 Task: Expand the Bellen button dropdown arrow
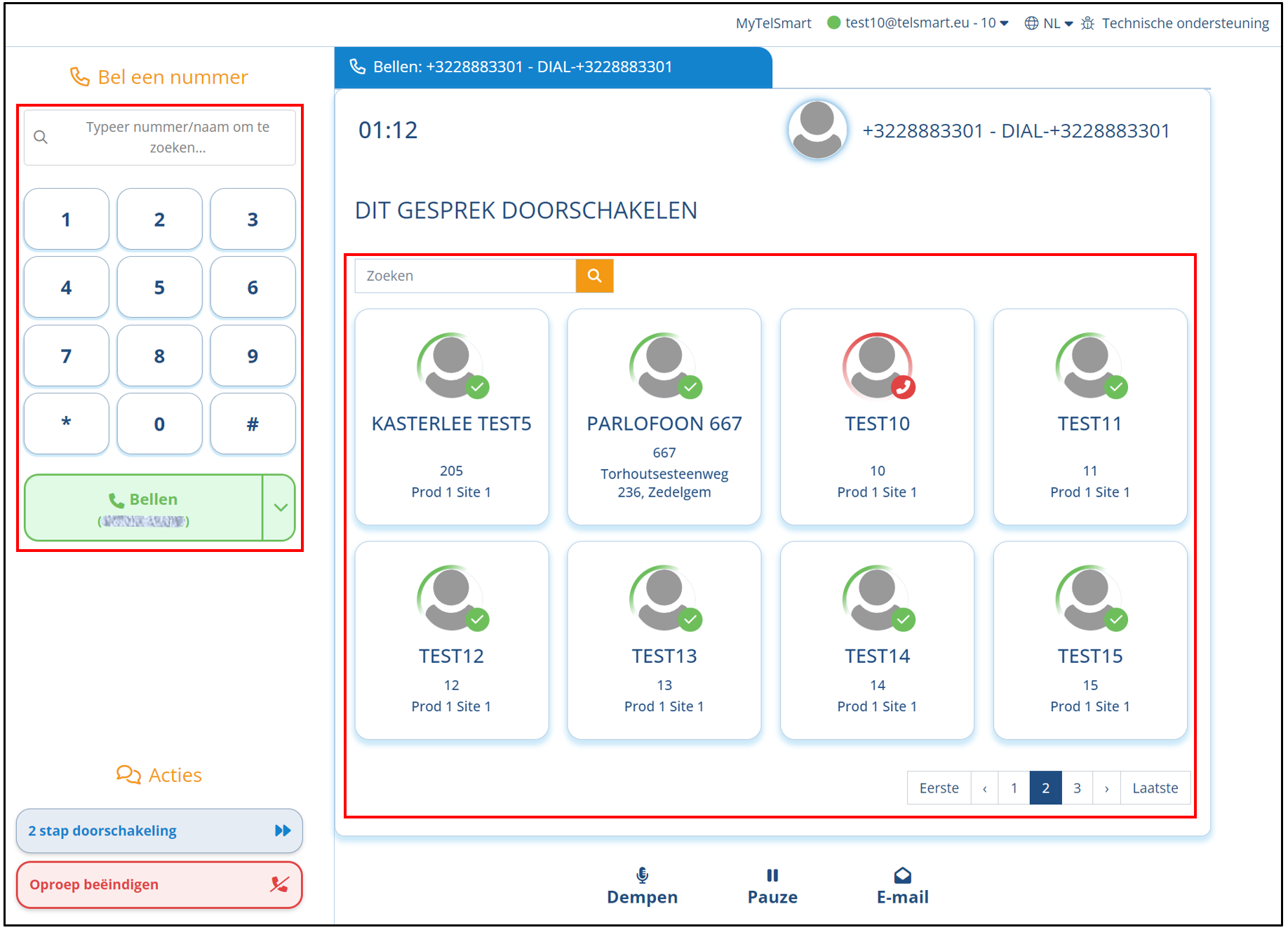click(x=281, y=508)
